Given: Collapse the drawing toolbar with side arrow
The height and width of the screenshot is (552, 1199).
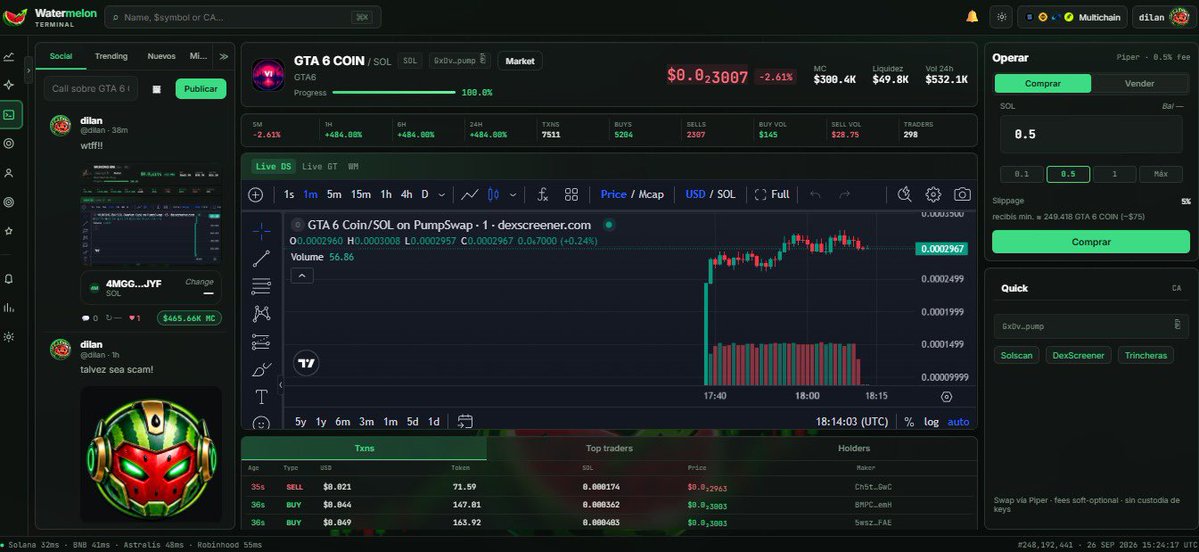Looking at the screenshot, I should pos(280,385).
